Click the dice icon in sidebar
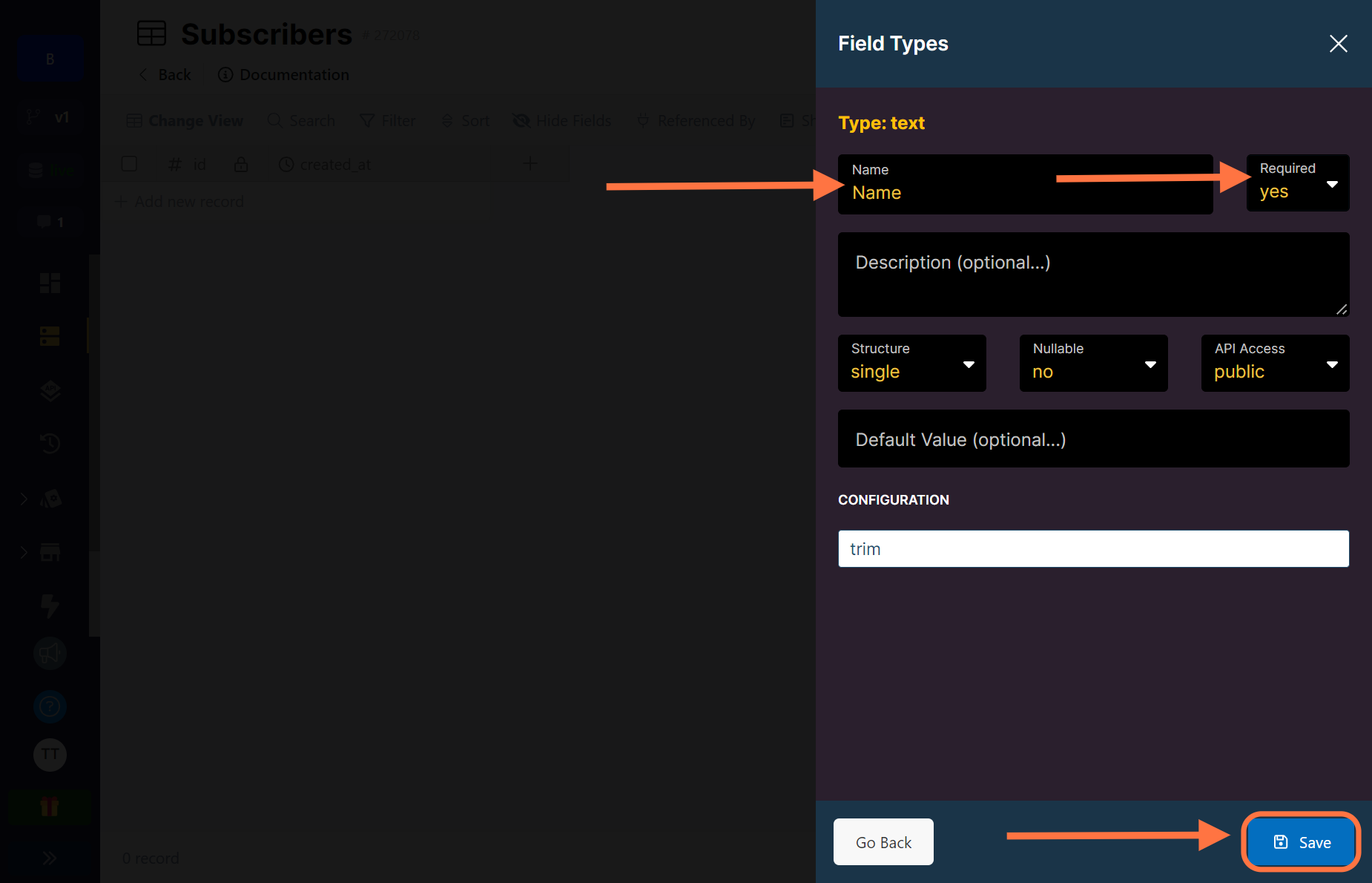Image resolution: width=1372 pixels, height=883 pixels. point(50,499)
